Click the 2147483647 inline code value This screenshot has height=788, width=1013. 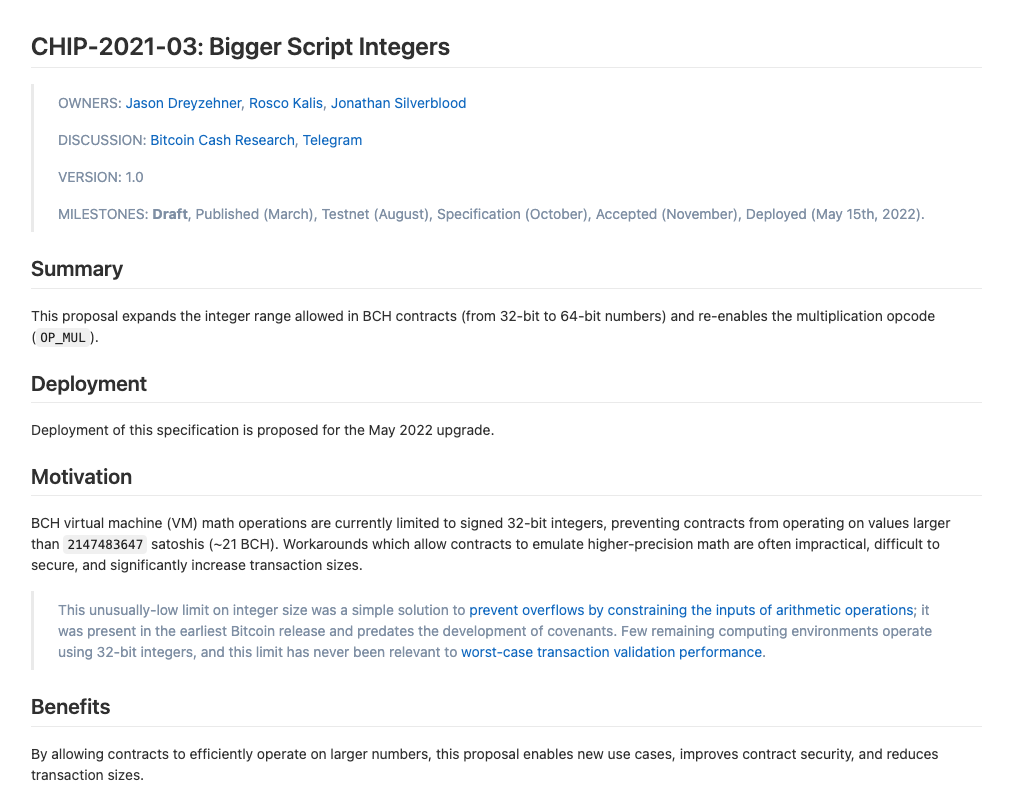[x=105, y=544]
